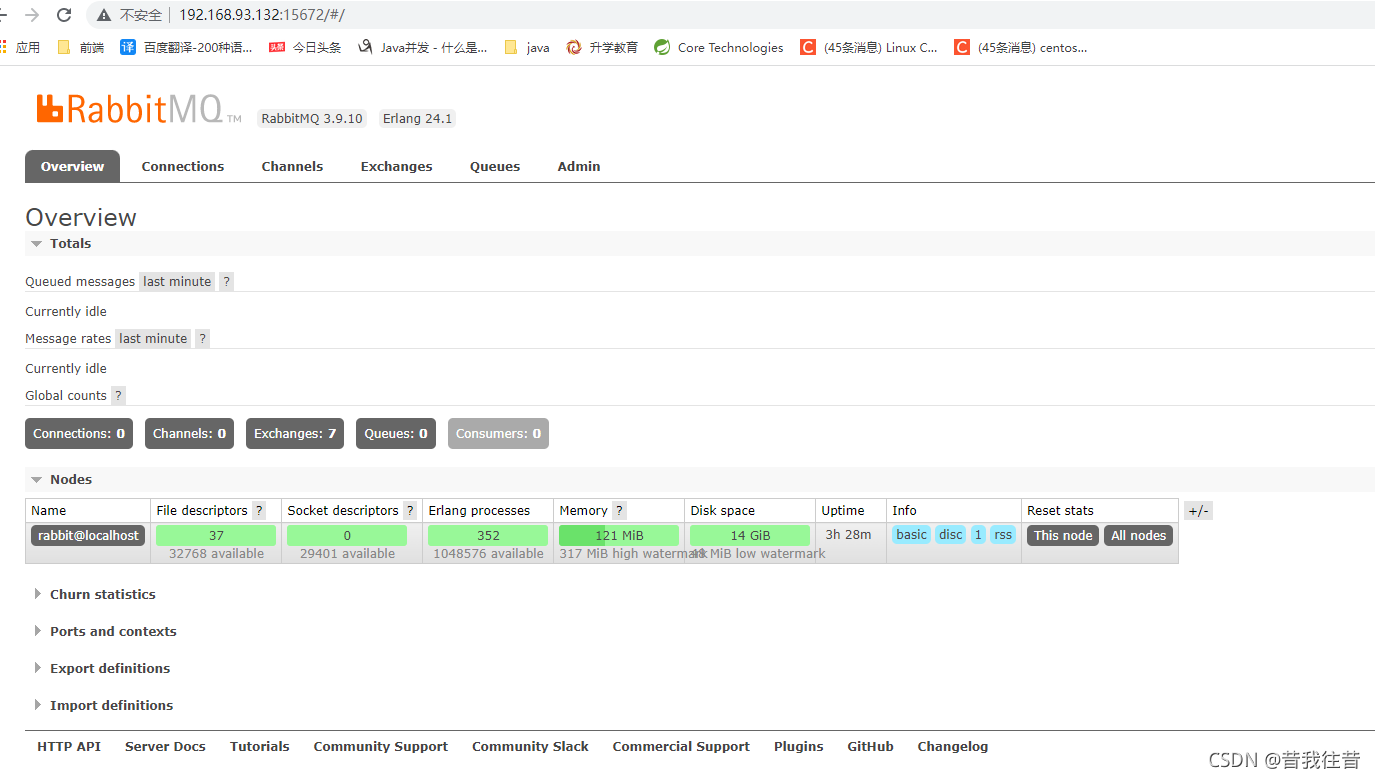Select the Overview tab

[72, 166]
